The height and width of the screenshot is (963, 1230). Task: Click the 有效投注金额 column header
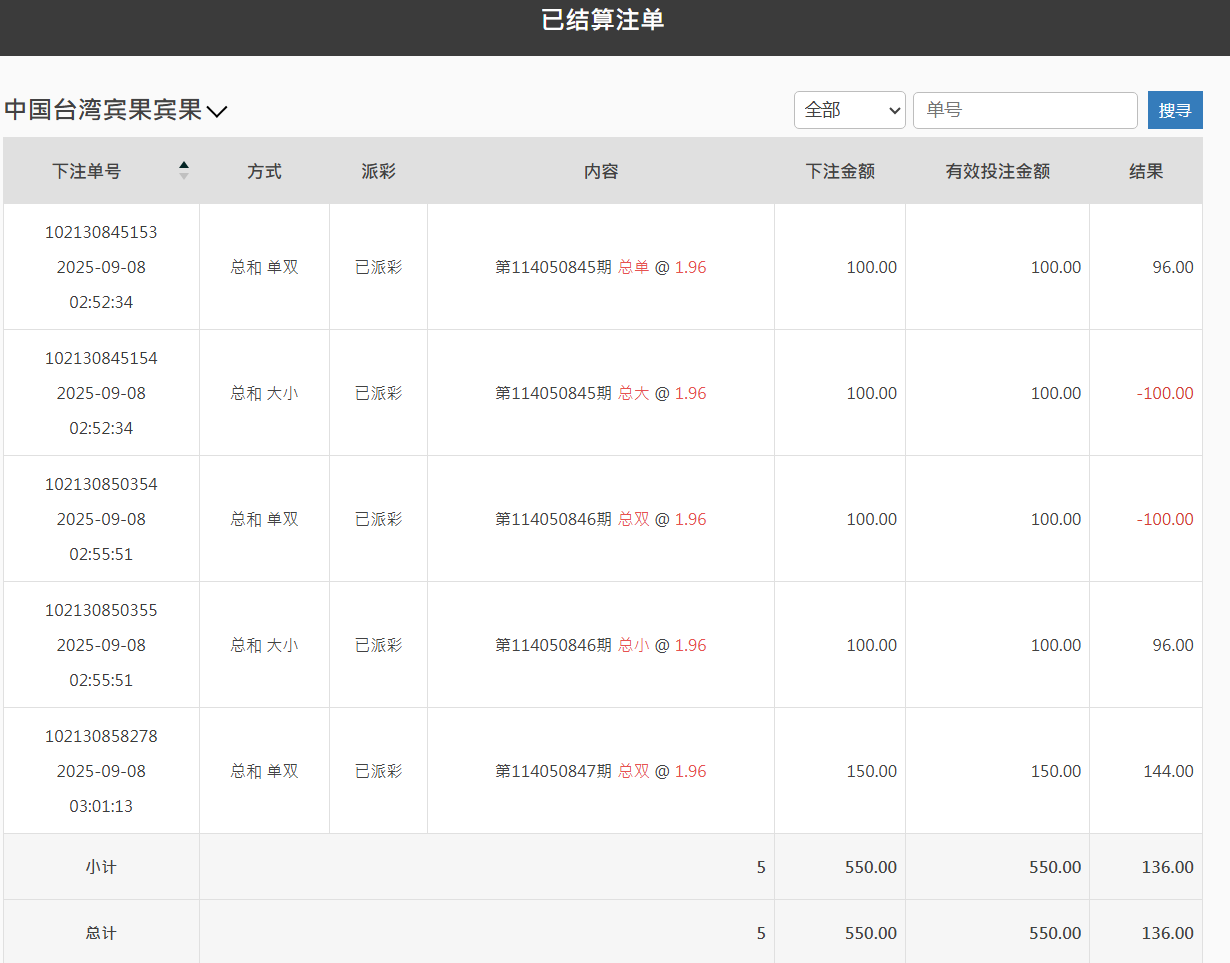point(997,171)
